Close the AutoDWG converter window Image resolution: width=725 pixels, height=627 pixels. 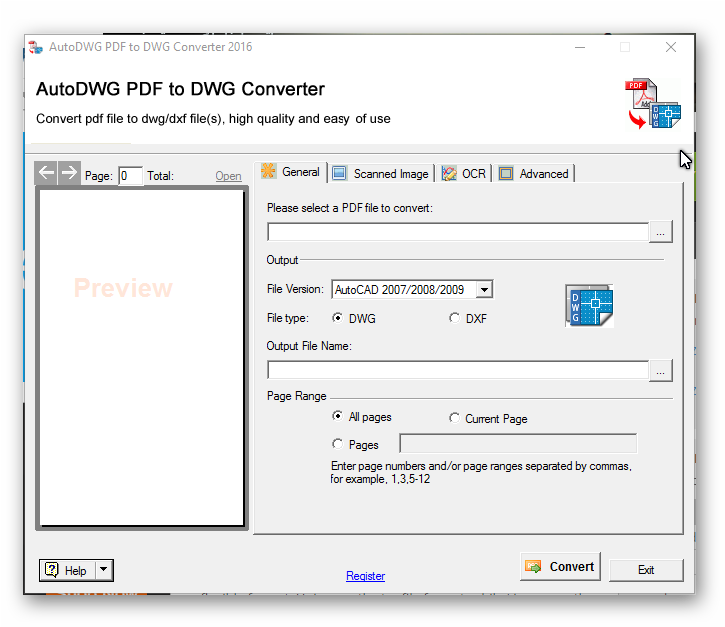pyautogui.click(x=671, y=48)
